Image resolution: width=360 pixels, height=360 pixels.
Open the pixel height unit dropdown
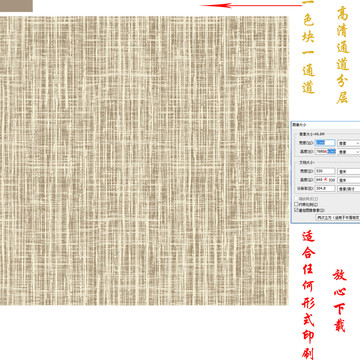(349, 152)
